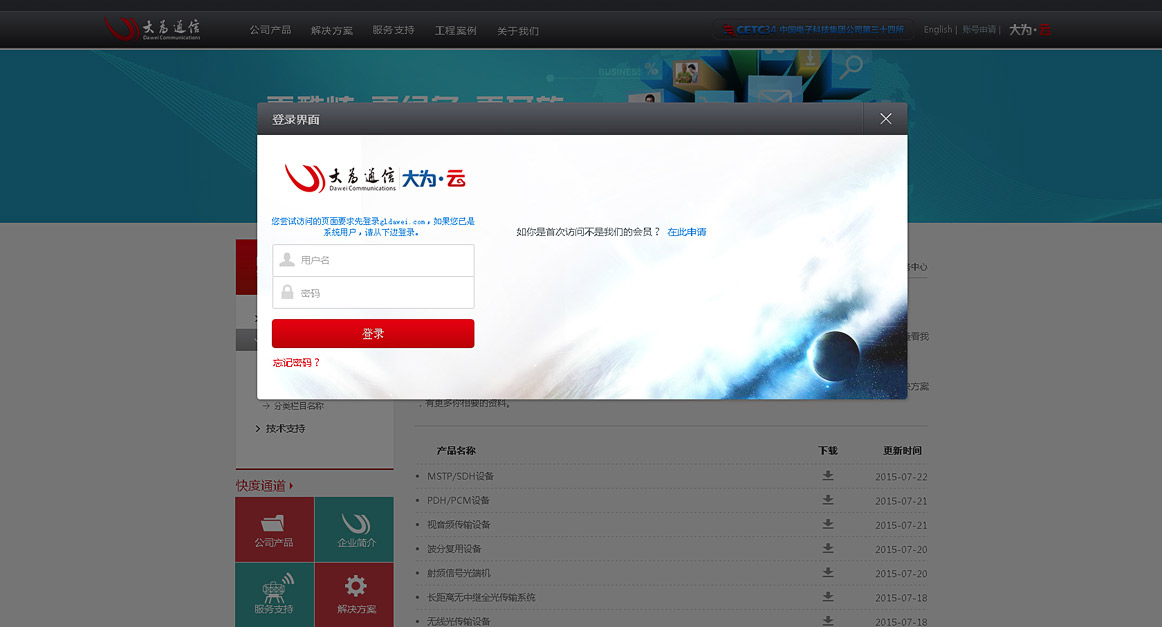1162x627 pixels.
Task: Click the 用户名 username field
Action: click(373, 260)
